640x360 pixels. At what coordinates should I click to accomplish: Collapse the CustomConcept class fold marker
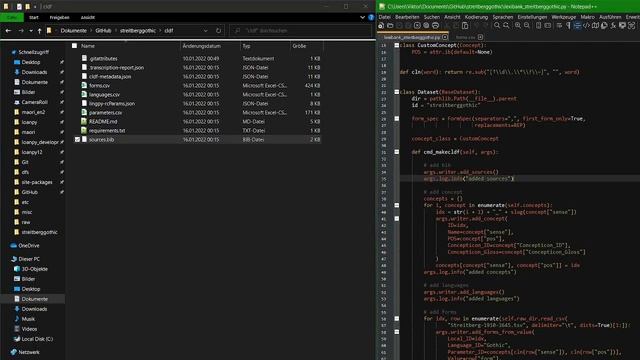(396, 45)
